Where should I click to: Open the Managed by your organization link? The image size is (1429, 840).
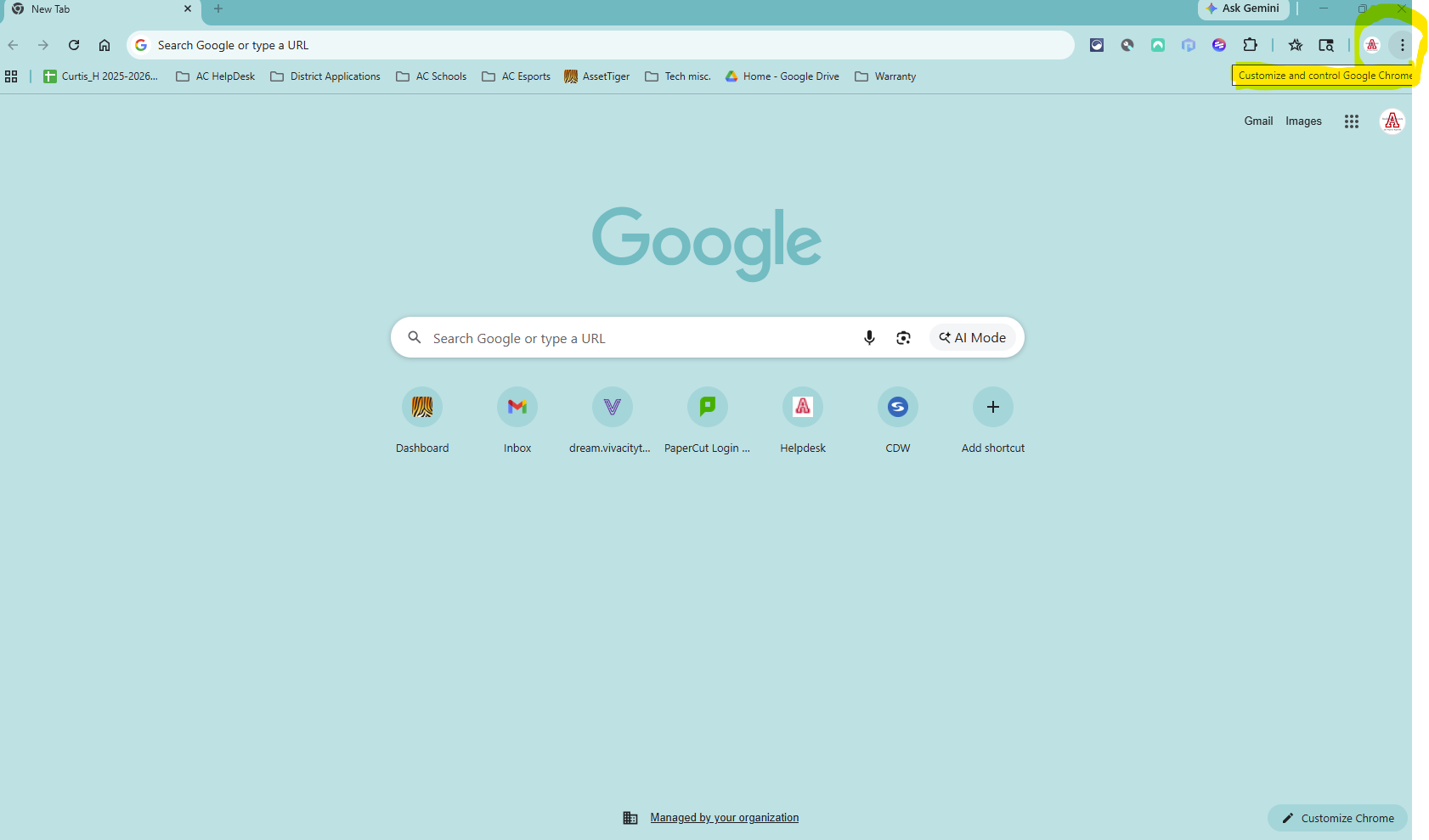724,818
